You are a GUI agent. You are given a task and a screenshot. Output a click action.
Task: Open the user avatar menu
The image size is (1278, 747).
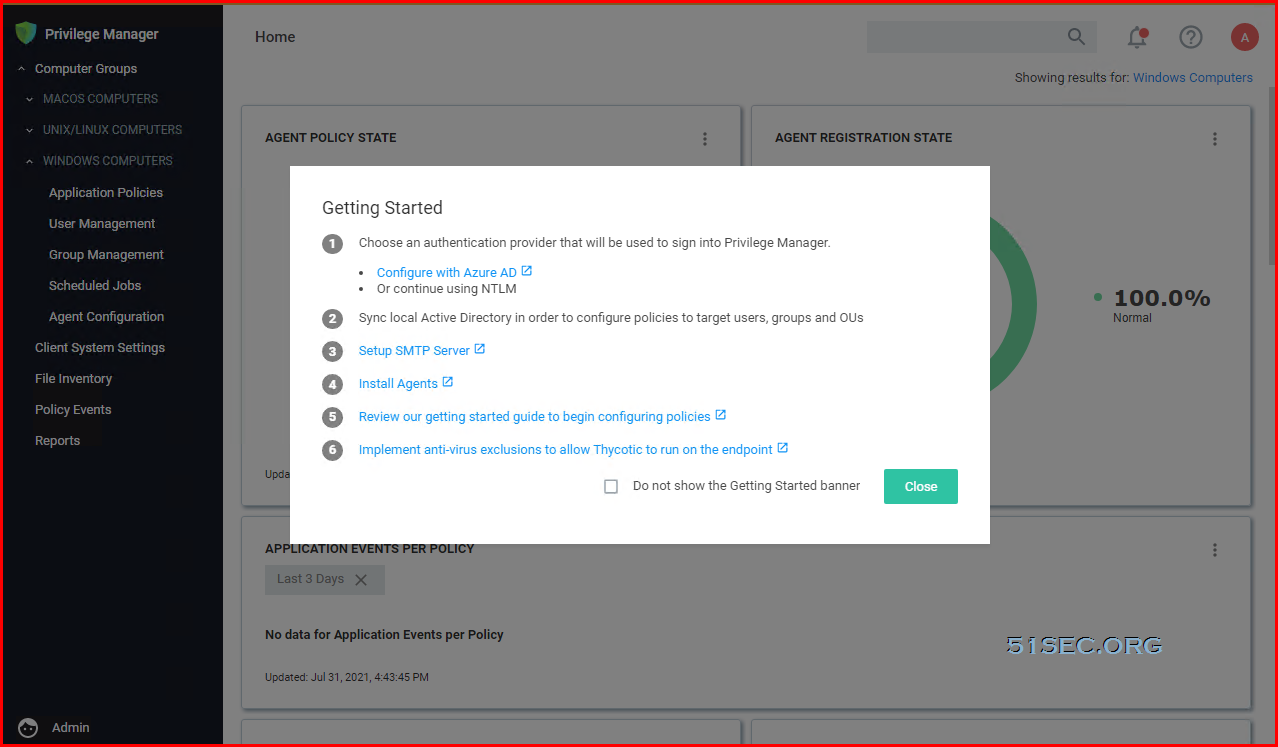tap(1244, 37)
